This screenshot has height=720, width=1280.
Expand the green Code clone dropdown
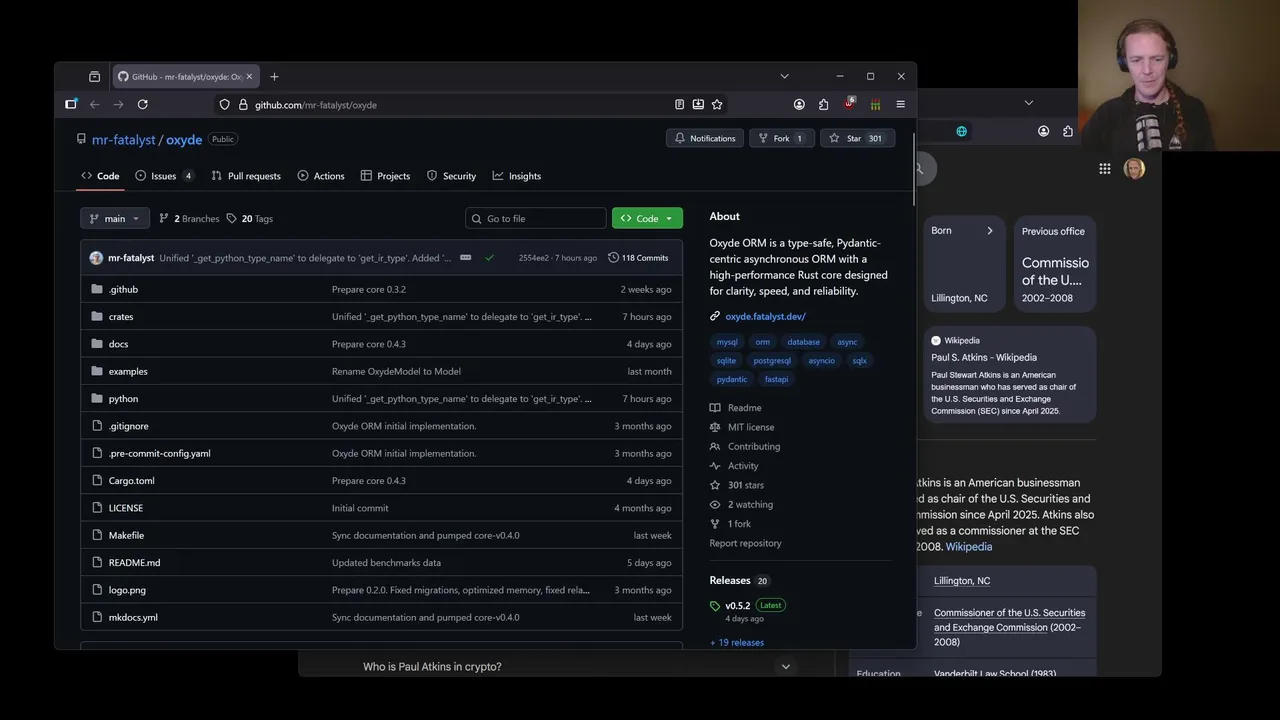coord(647,218)
